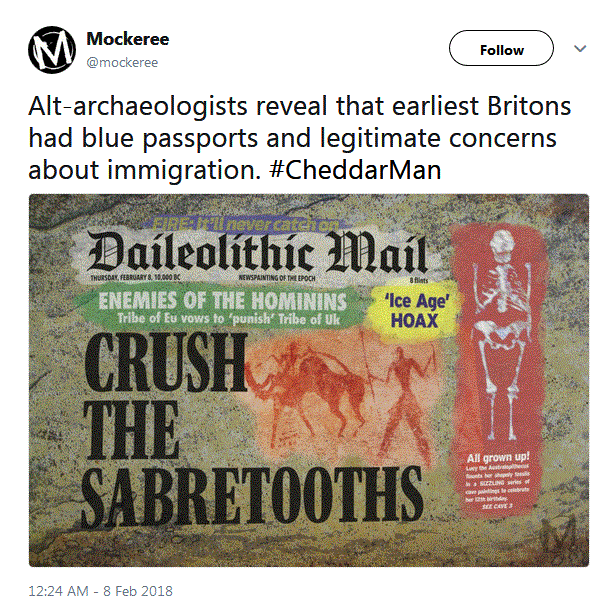
Task: Open the Mockeree display name link
Action: (128, 39)
